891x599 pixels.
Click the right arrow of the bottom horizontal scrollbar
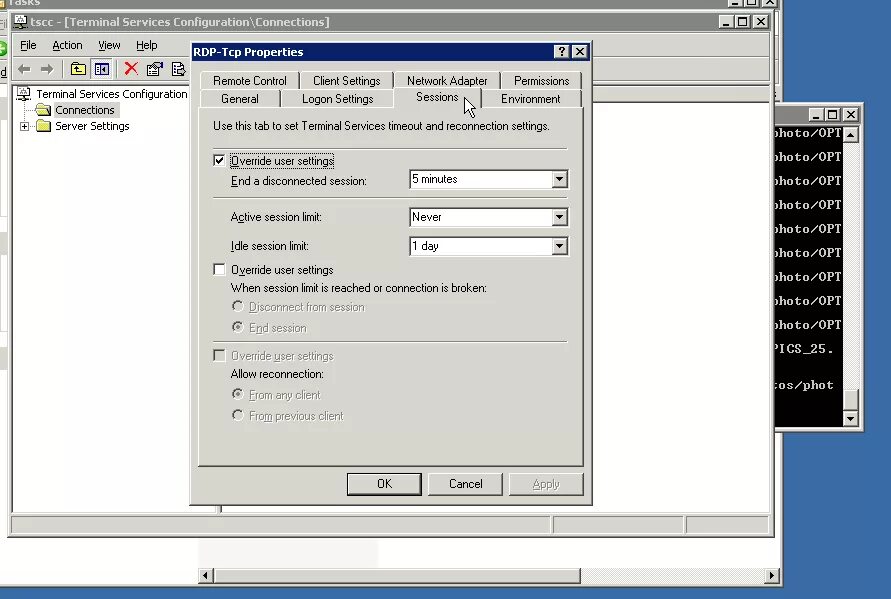point(771,575)
